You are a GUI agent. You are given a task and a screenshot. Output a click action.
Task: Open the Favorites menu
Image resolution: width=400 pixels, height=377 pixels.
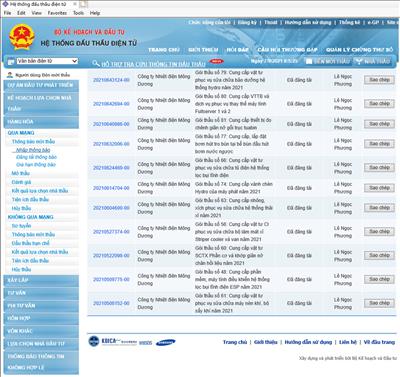pyautogui.click(x=57, y=13)
